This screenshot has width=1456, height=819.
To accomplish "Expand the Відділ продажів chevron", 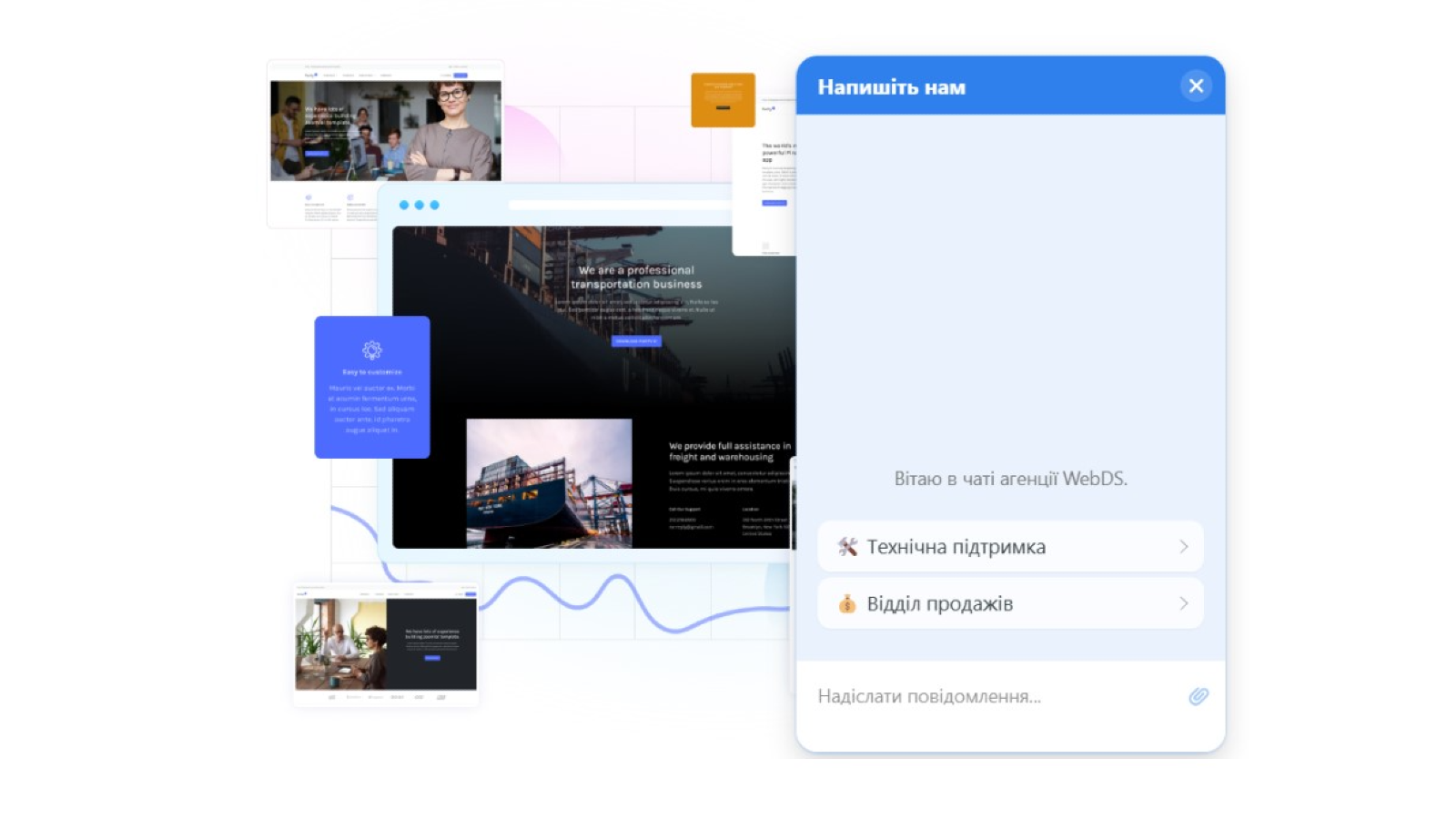I will click(1184, 602).
